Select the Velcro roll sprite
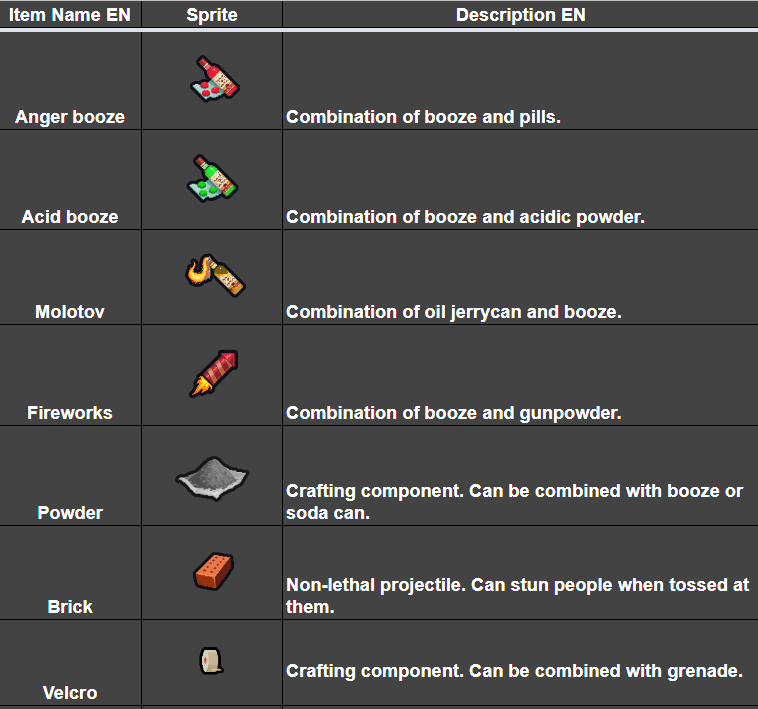This screenshot has height=709, width=758. [212, 660]
